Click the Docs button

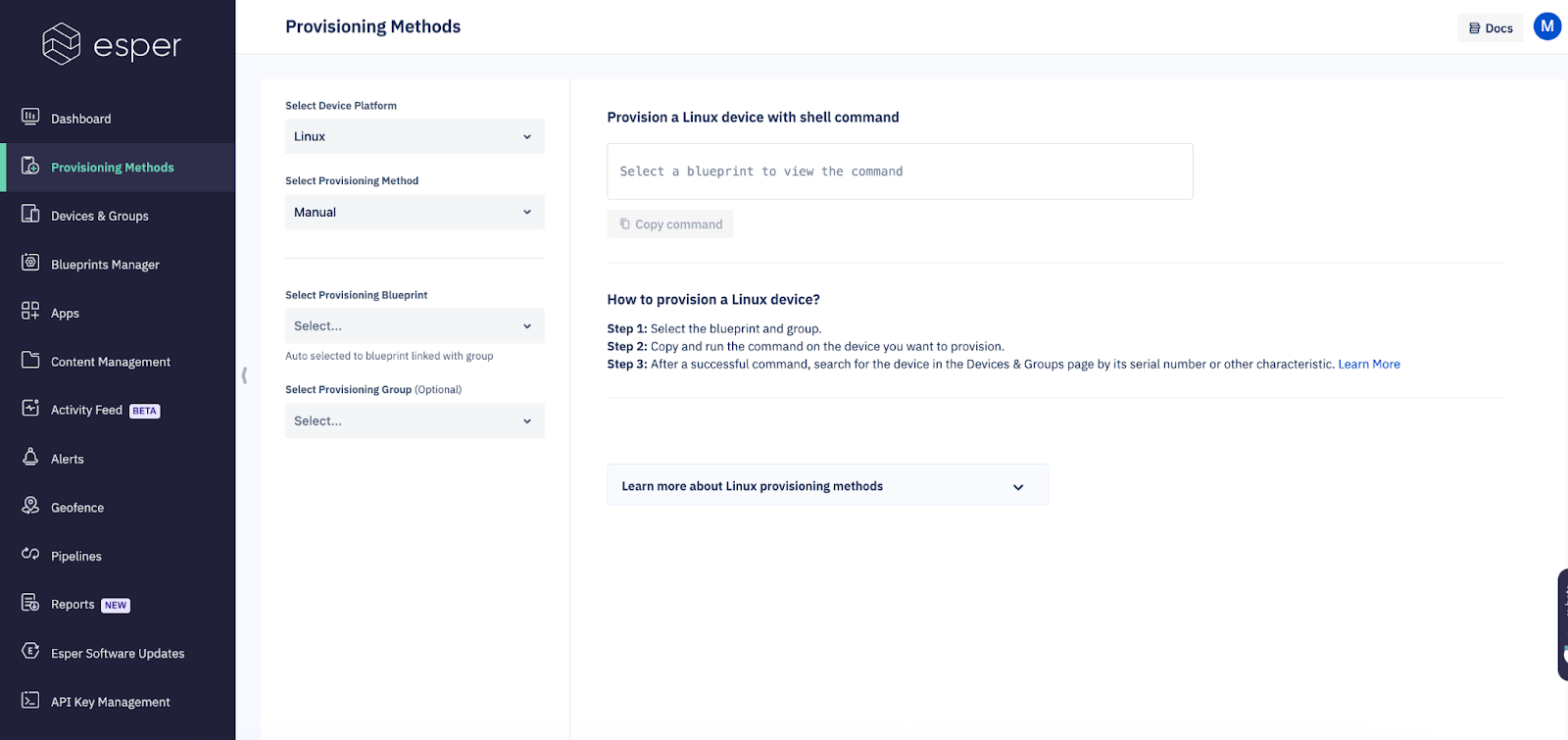pyautogui.click(x=1491, y=28)
